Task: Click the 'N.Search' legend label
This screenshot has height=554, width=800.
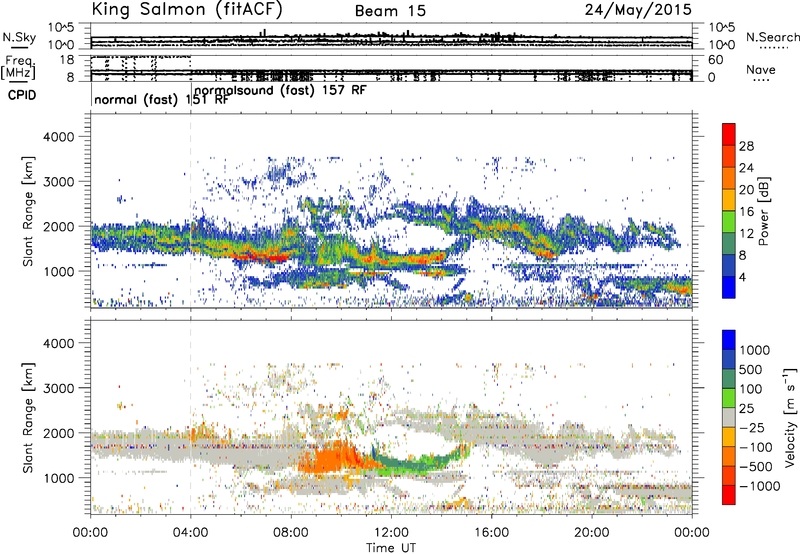Action: click(x=772, y=37)
